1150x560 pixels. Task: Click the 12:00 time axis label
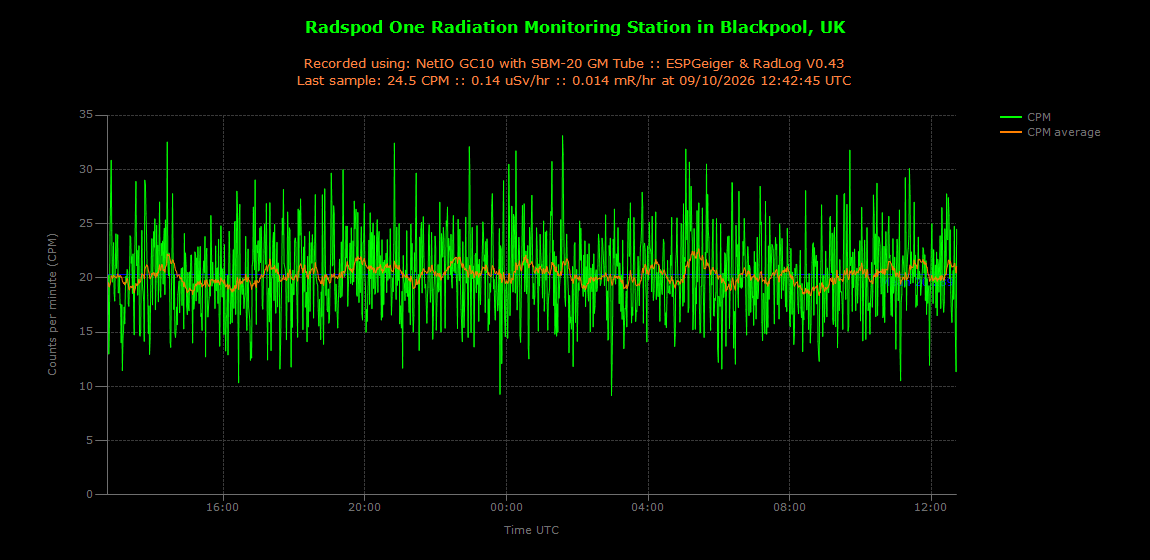coord(931,507)
